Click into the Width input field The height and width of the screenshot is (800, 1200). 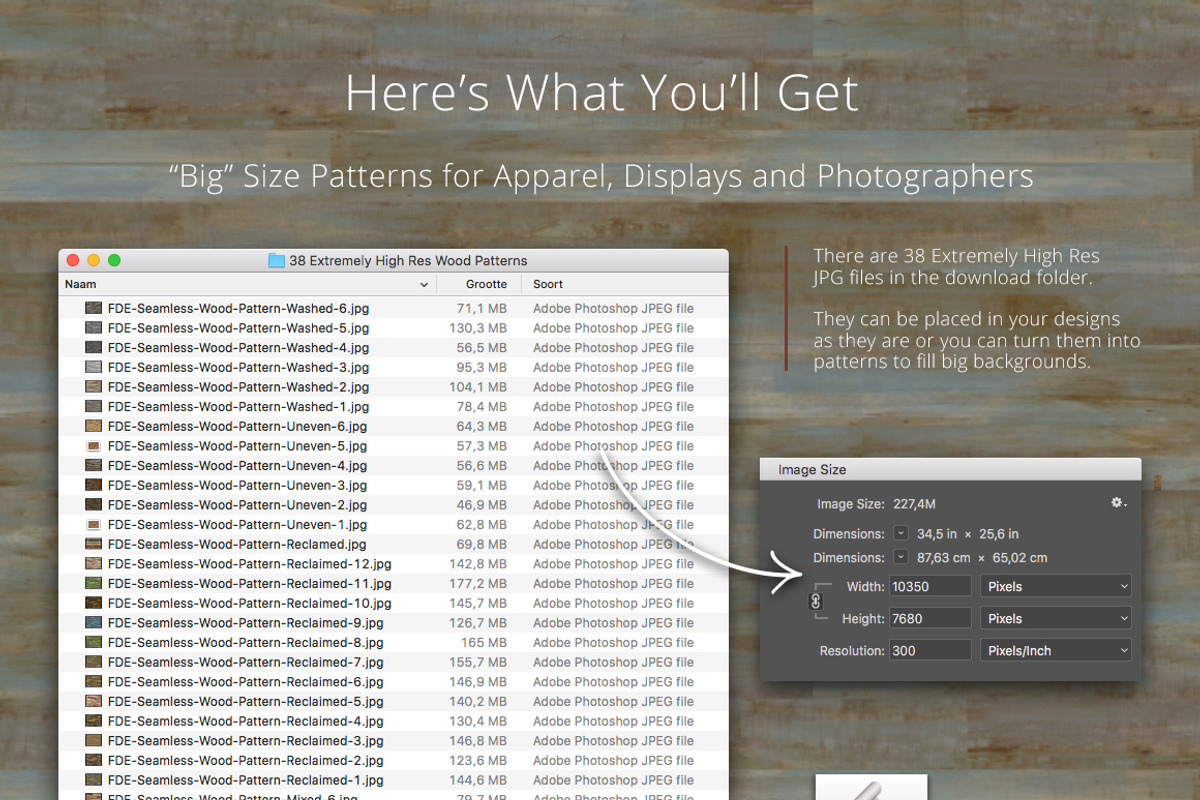pyautogui.click(x=928, y=585)
